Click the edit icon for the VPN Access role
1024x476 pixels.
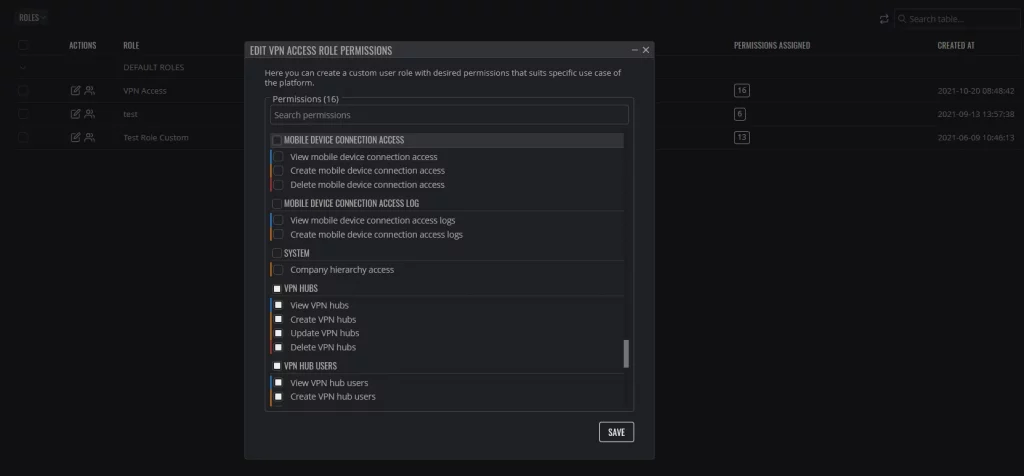pos(75,91)
